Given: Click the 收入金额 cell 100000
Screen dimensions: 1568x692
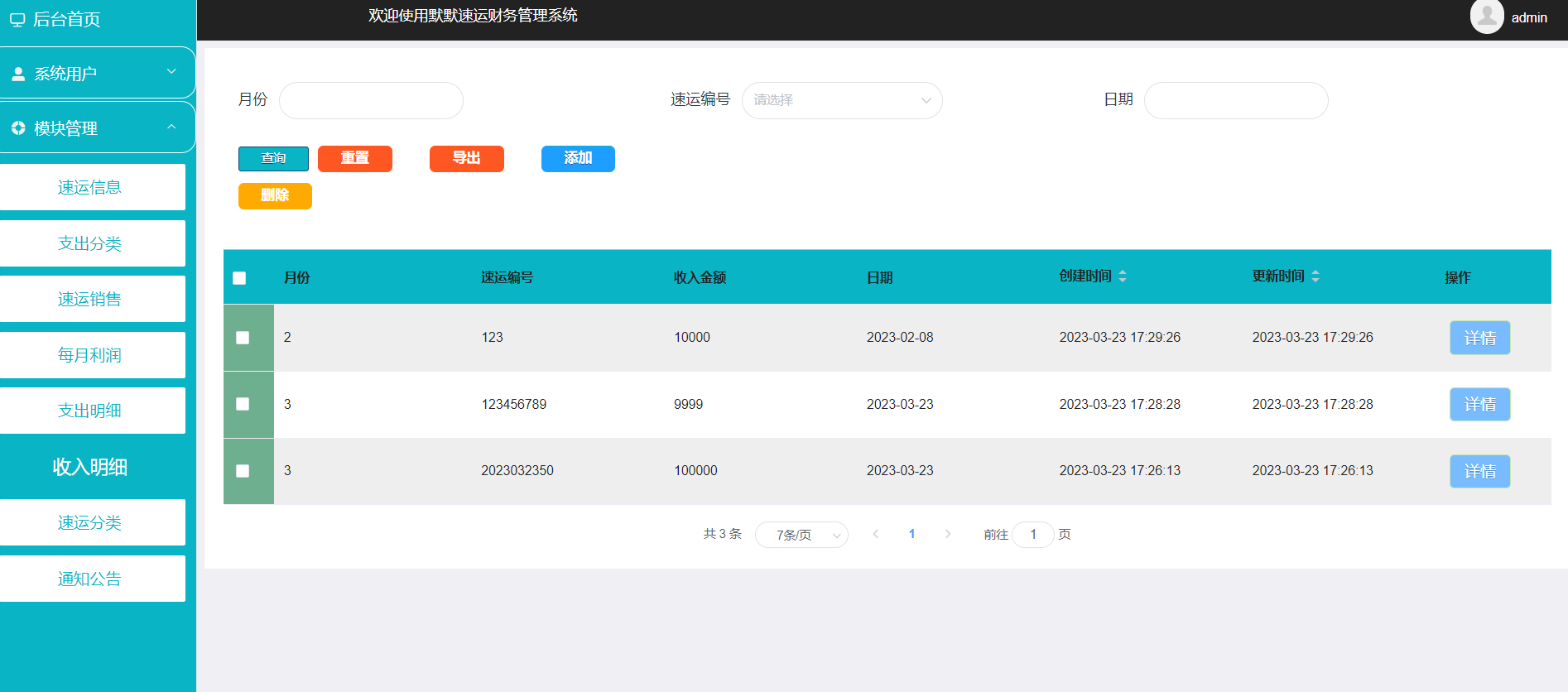Looking at the screenshot, I should [695, 470].
